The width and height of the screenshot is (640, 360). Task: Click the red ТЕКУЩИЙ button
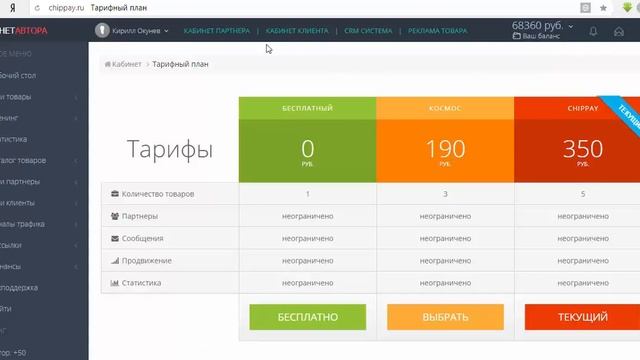(582, 317)
